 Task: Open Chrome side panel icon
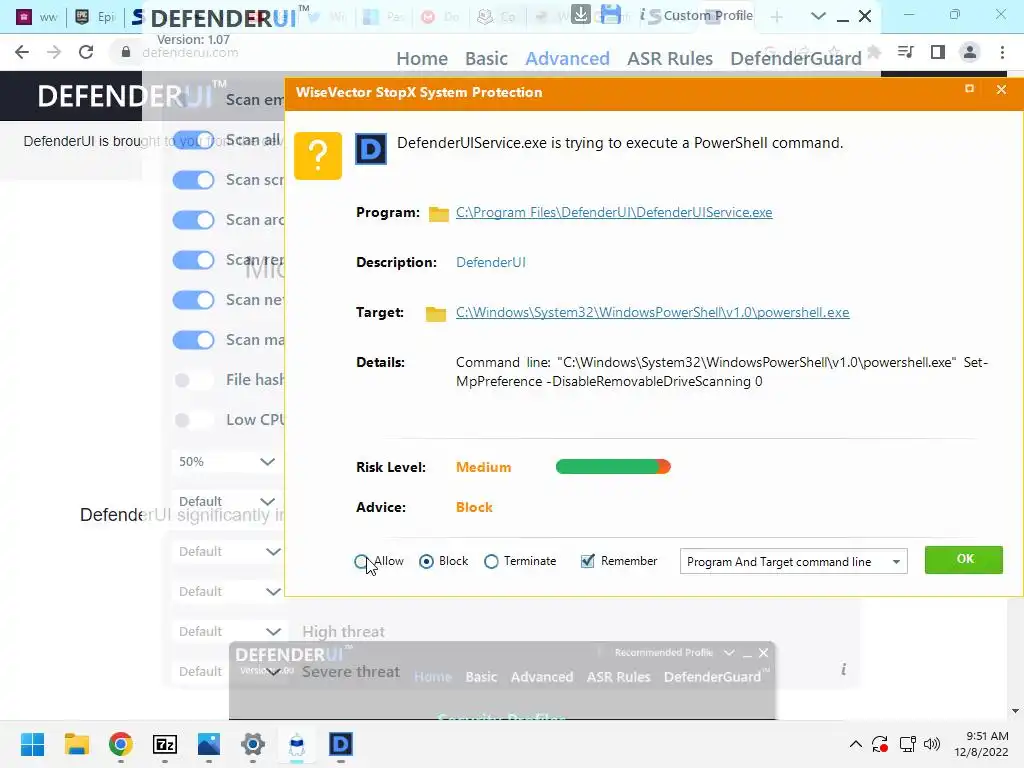click(938, 52)
